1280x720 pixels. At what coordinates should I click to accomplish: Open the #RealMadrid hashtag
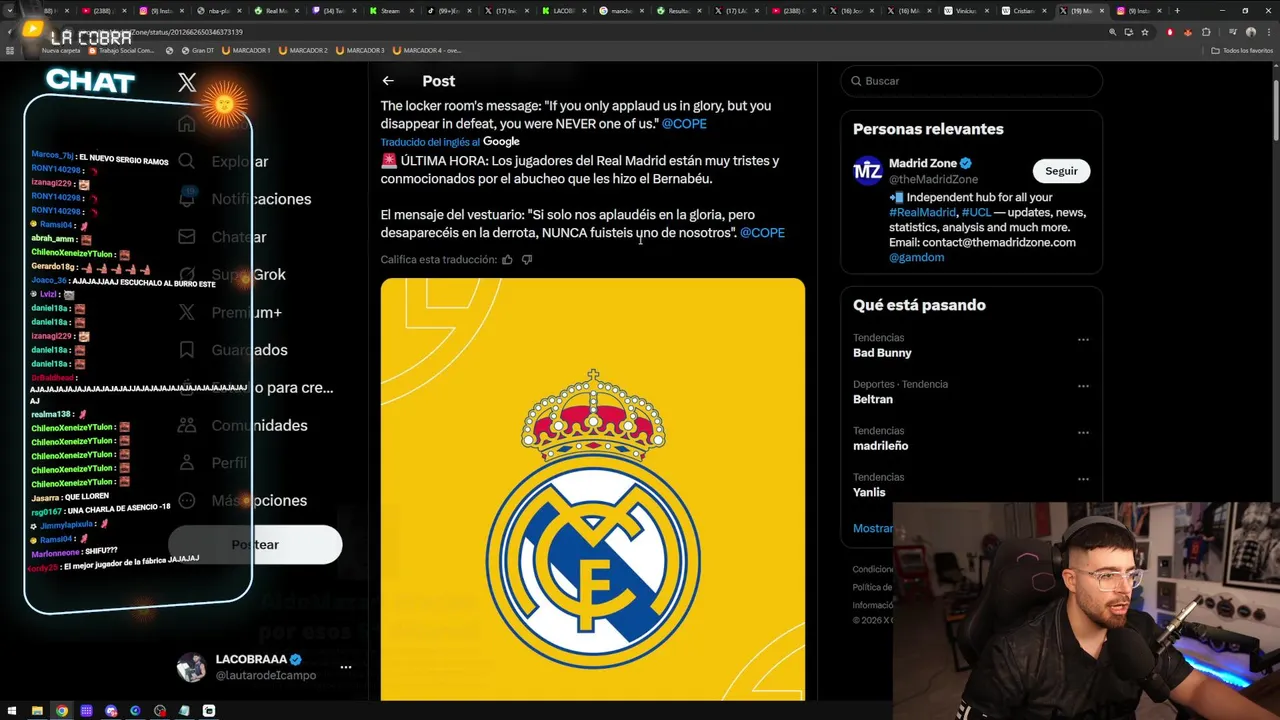pos(921,213)
